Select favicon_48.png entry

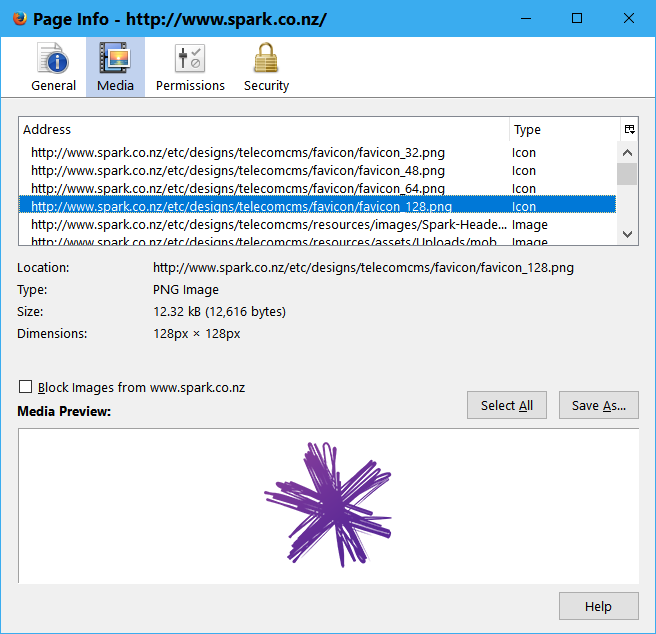(238, 171)
